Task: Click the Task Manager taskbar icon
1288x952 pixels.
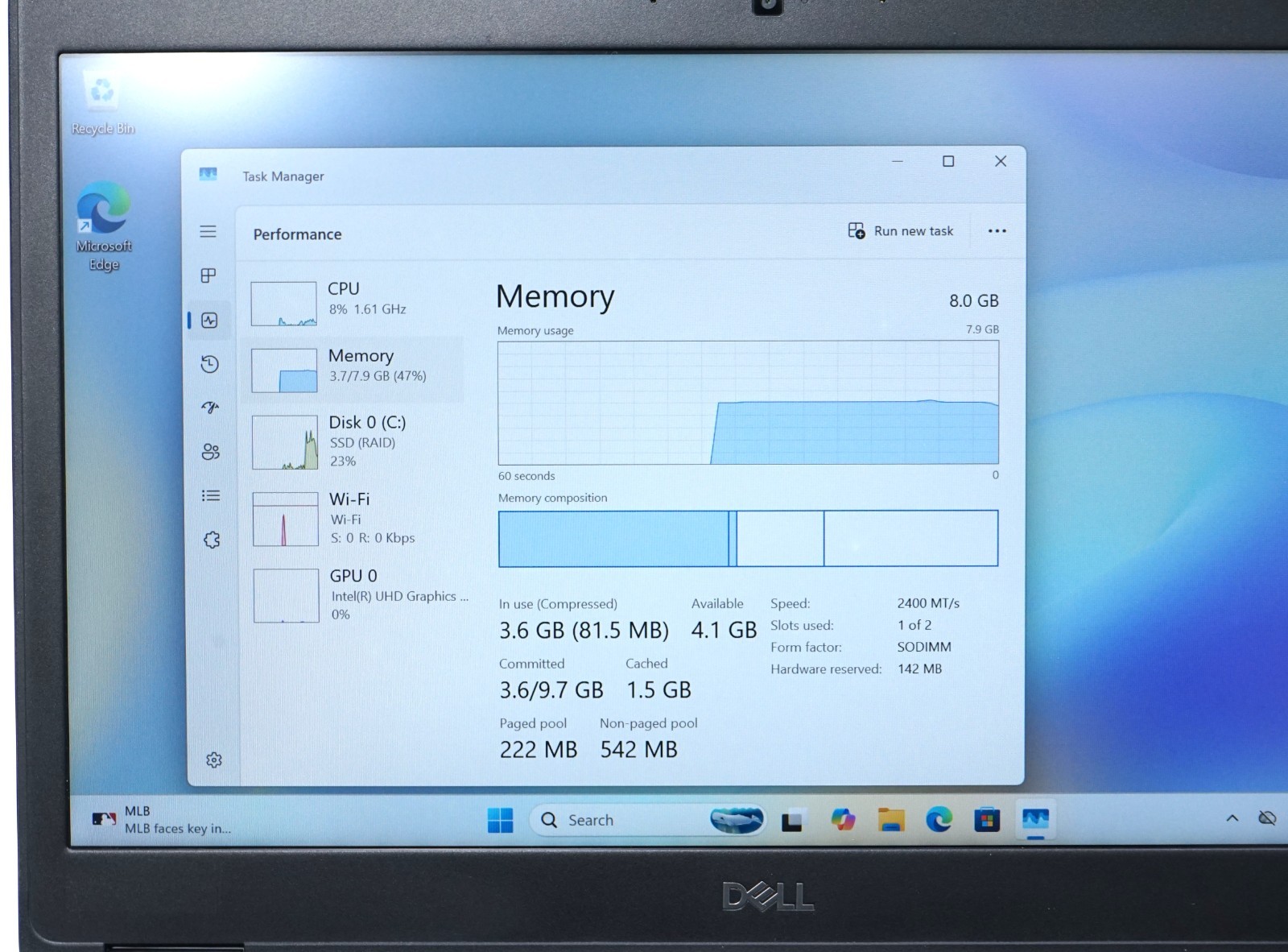Action: click(1035, 819)
